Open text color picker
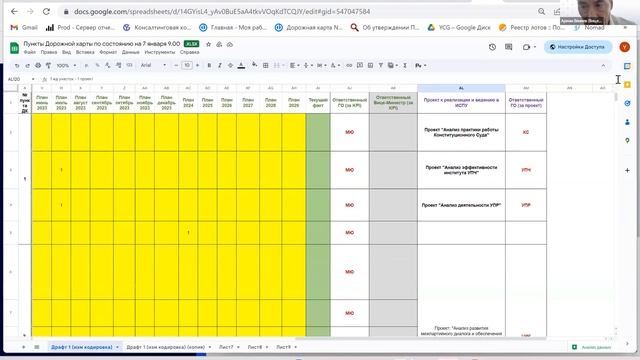 pos(241,65)
